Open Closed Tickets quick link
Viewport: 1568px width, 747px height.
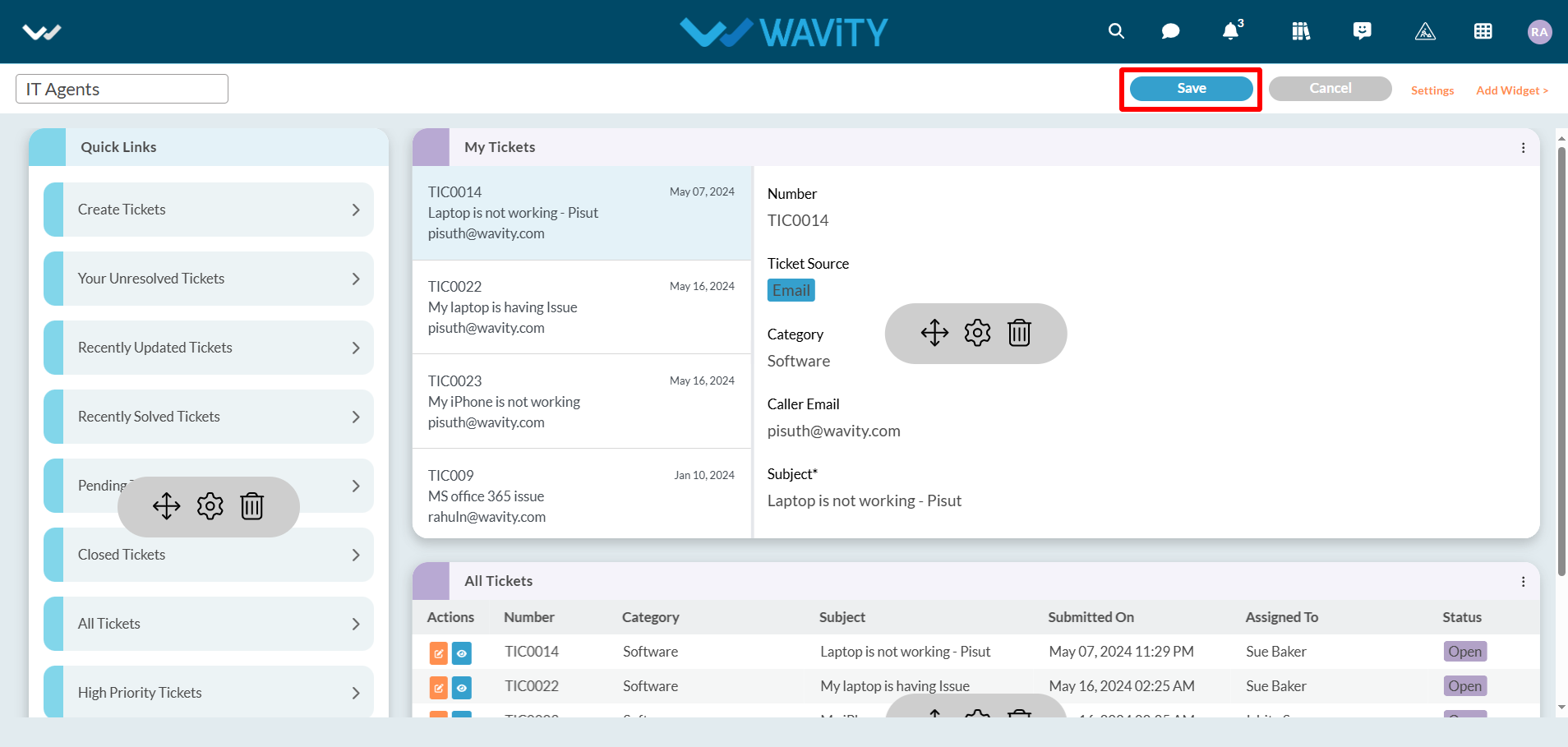coord(209,555)
